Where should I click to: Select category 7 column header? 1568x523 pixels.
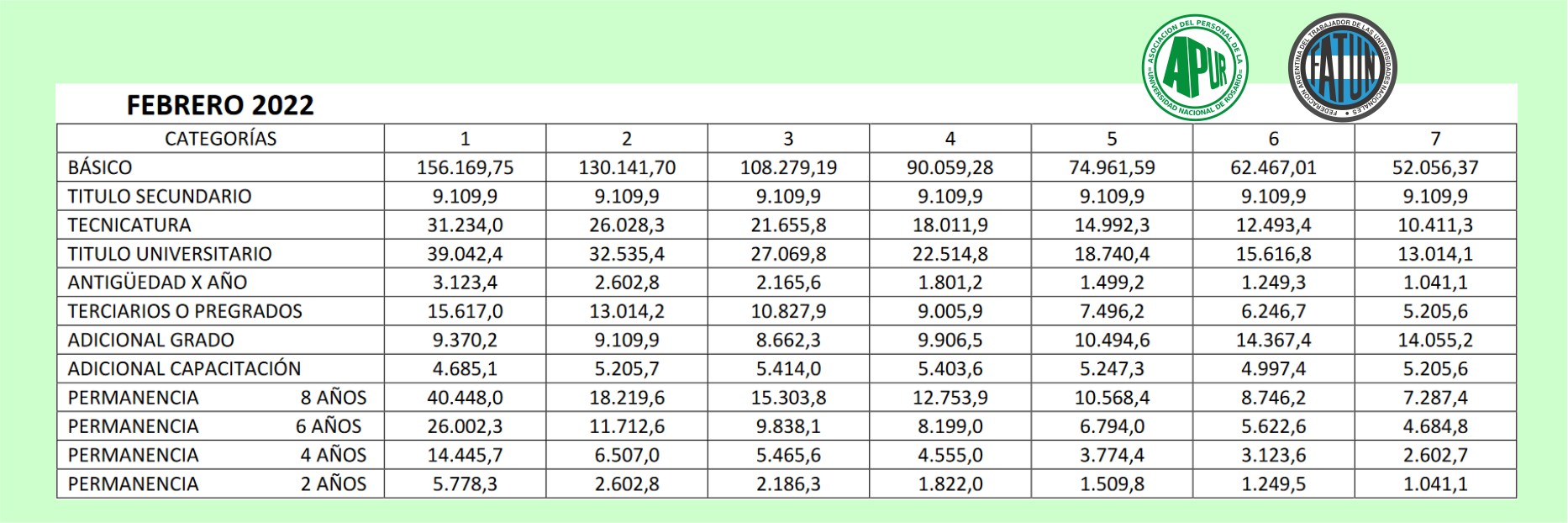click(x=1435, y=139)
